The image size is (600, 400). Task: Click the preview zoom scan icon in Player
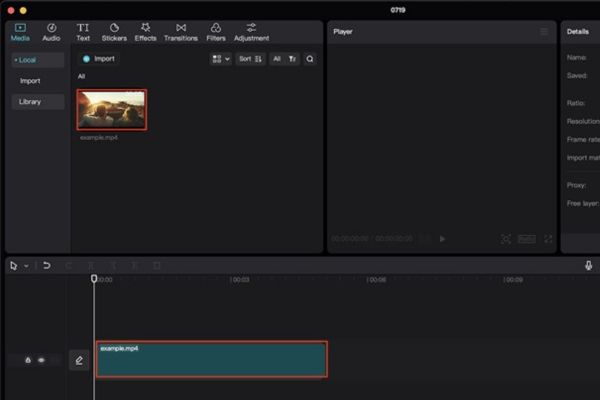pyautogui.click(x=505, y=239)
